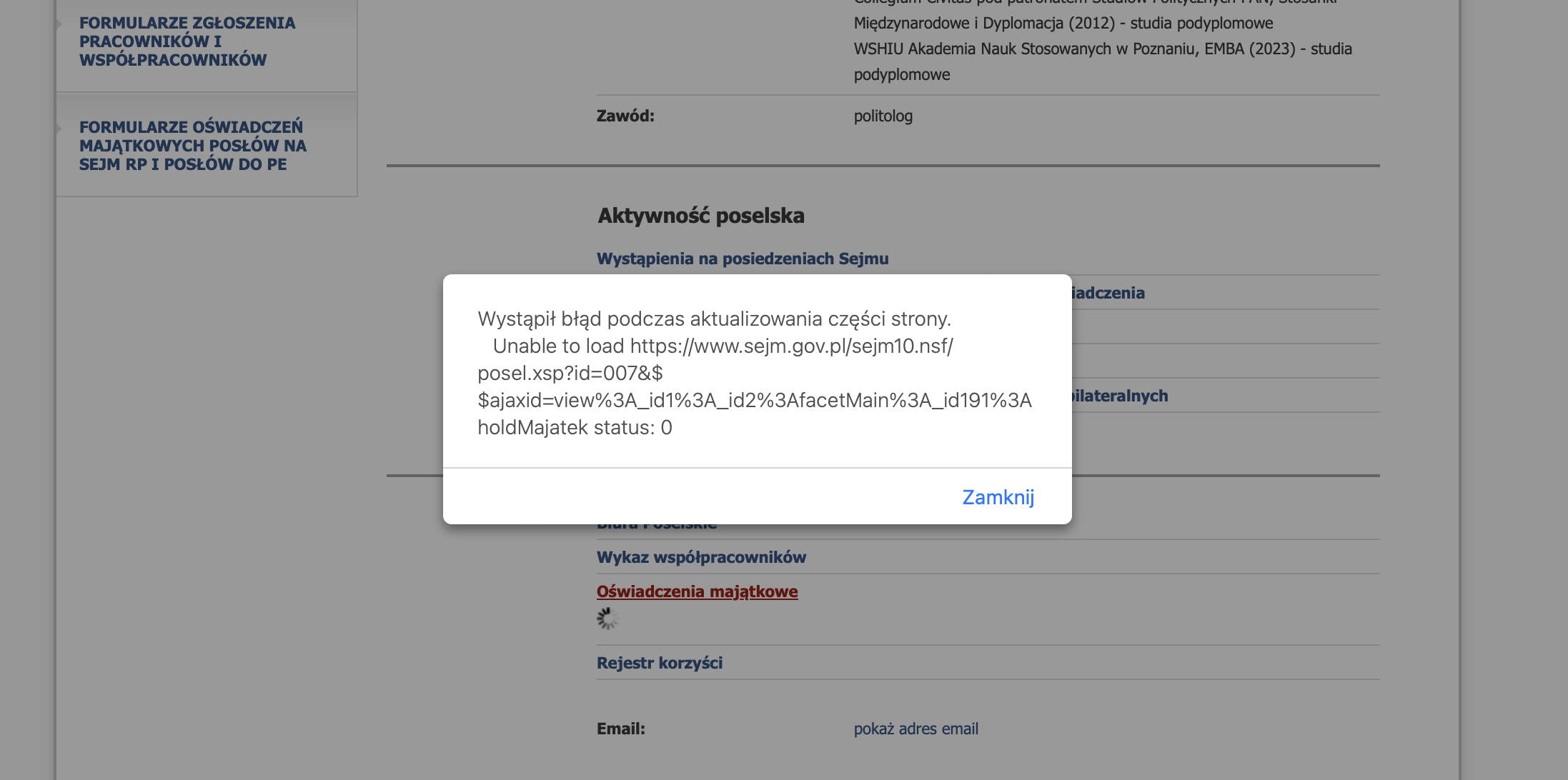Click the error message text in dialog
The height and width of the screenshot is (780, 1568).
755,373
